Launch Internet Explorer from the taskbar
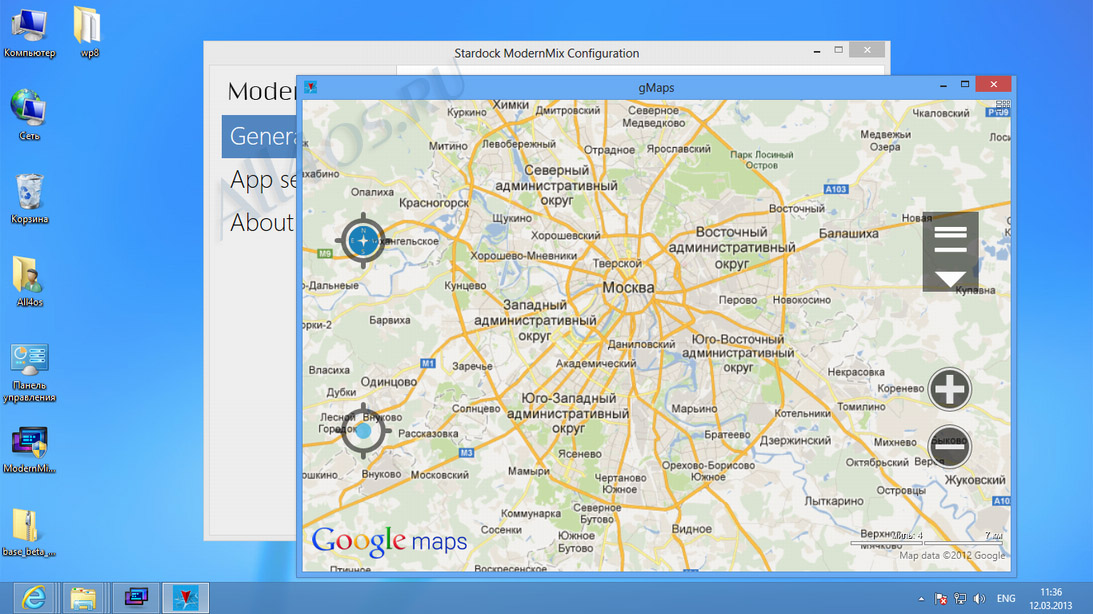The height and width of the screenshot is (614, 1093). [x=33, y=598]
